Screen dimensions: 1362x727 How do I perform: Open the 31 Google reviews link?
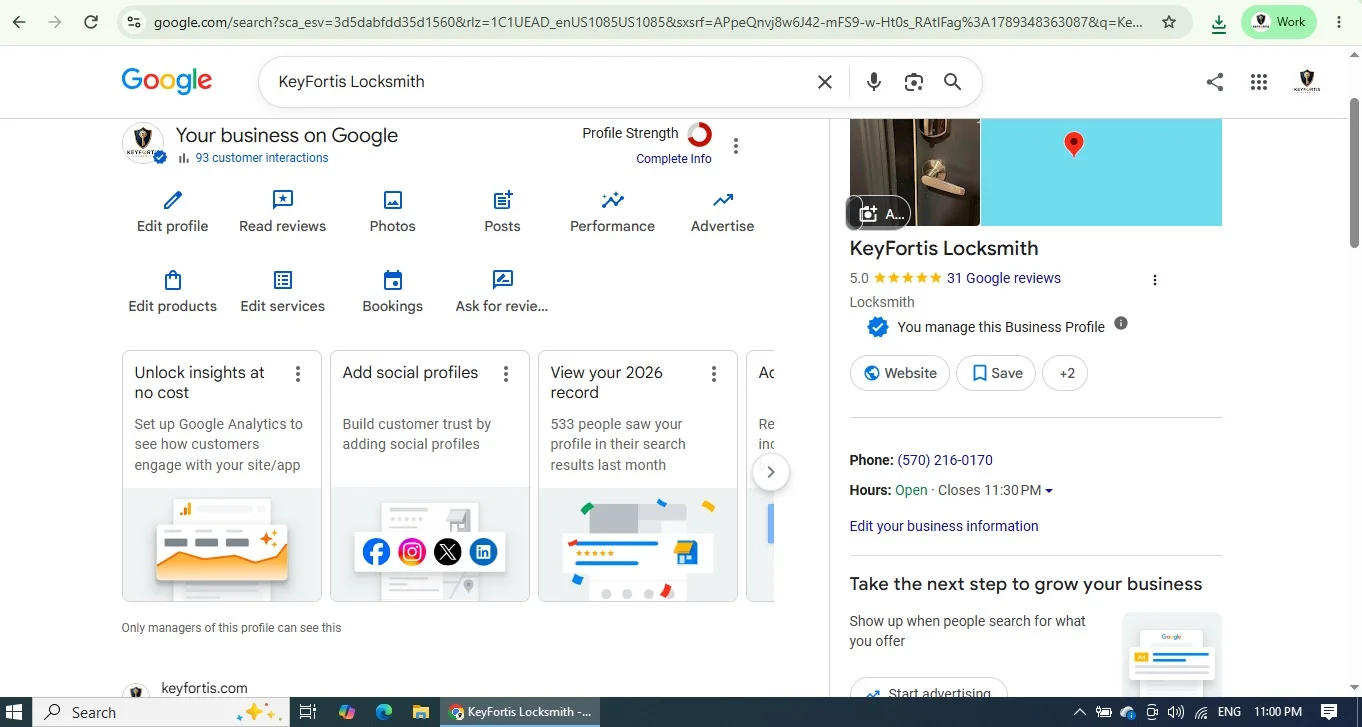coord(1004,278)
